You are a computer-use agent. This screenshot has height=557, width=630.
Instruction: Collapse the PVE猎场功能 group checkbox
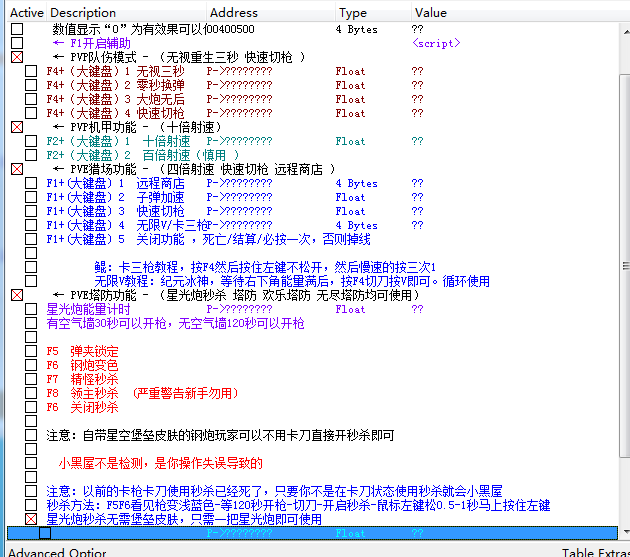click(17, 170)
